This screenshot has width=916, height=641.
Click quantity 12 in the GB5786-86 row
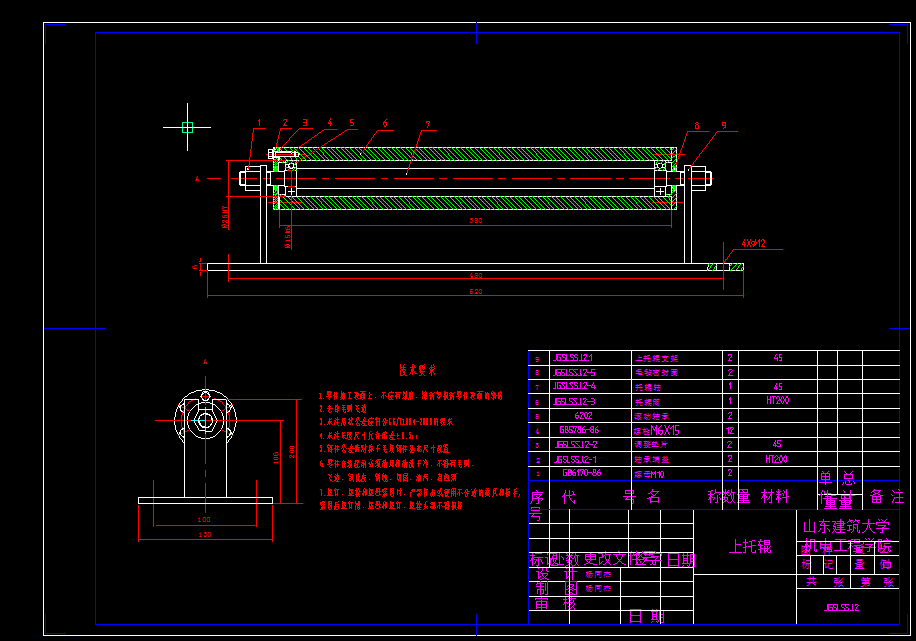pyautogui.click(x=730, y=430)
